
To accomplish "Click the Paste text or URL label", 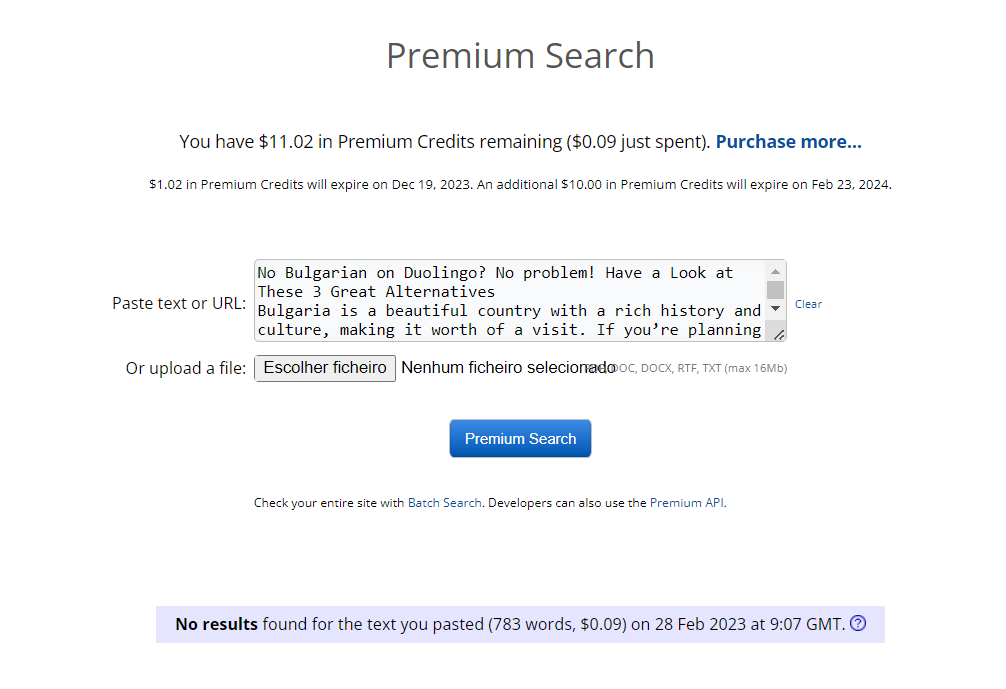I will (179, 303).
